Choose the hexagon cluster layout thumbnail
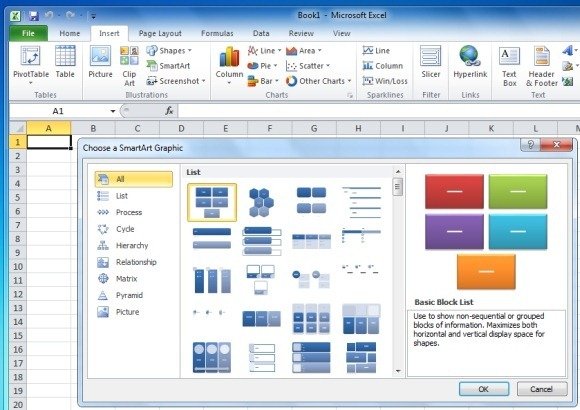Screen dimensions: 580x410 (261, 202)
